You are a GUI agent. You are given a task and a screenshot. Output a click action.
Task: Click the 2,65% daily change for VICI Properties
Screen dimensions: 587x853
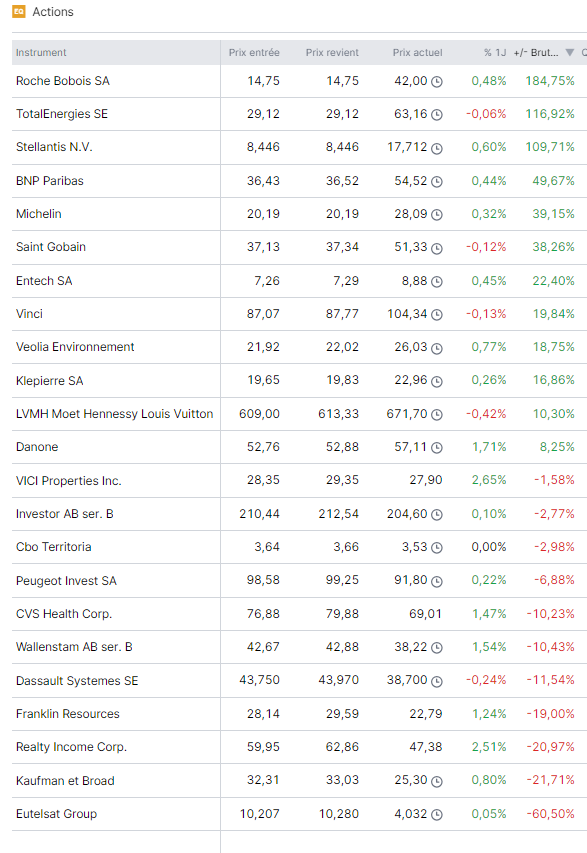(x=489, y=480)
